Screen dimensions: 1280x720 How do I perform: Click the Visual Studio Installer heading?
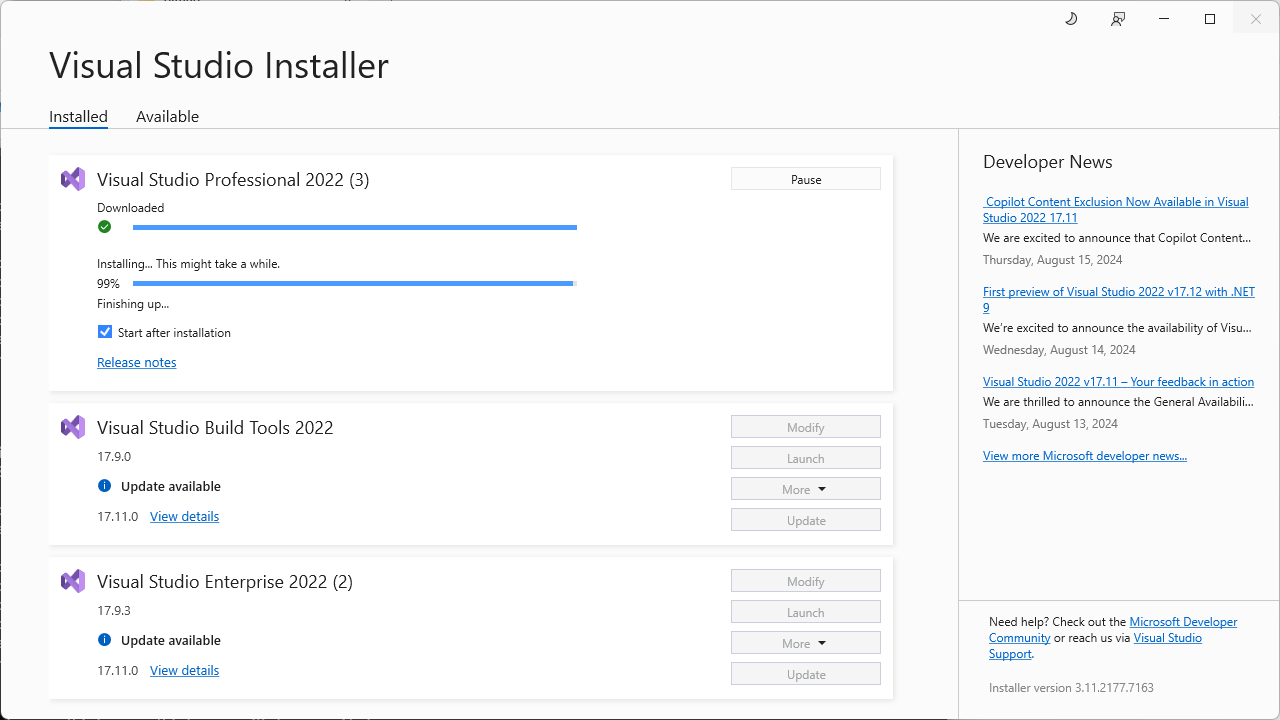pyautogui.click(x=219, y=65)
